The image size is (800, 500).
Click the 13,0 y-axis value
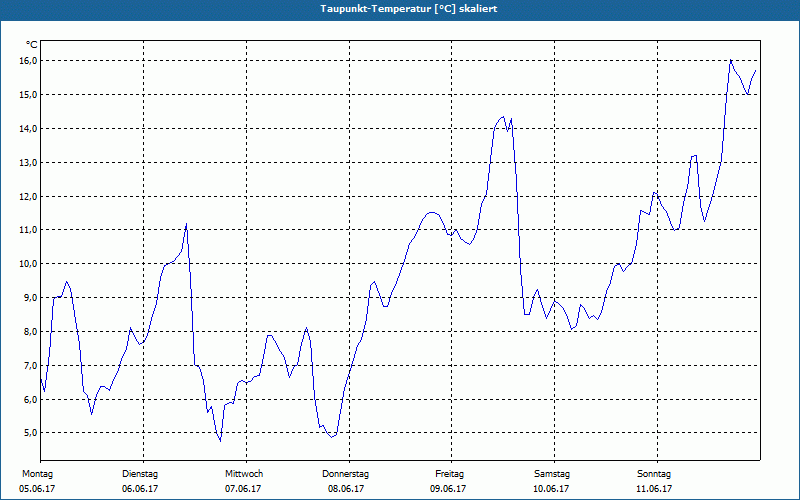pos(28,163)
